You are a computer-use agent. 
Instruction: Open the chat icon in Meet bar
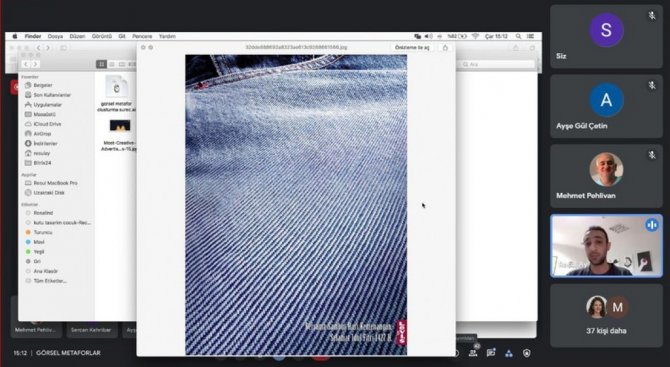click(x=491, y=353)
